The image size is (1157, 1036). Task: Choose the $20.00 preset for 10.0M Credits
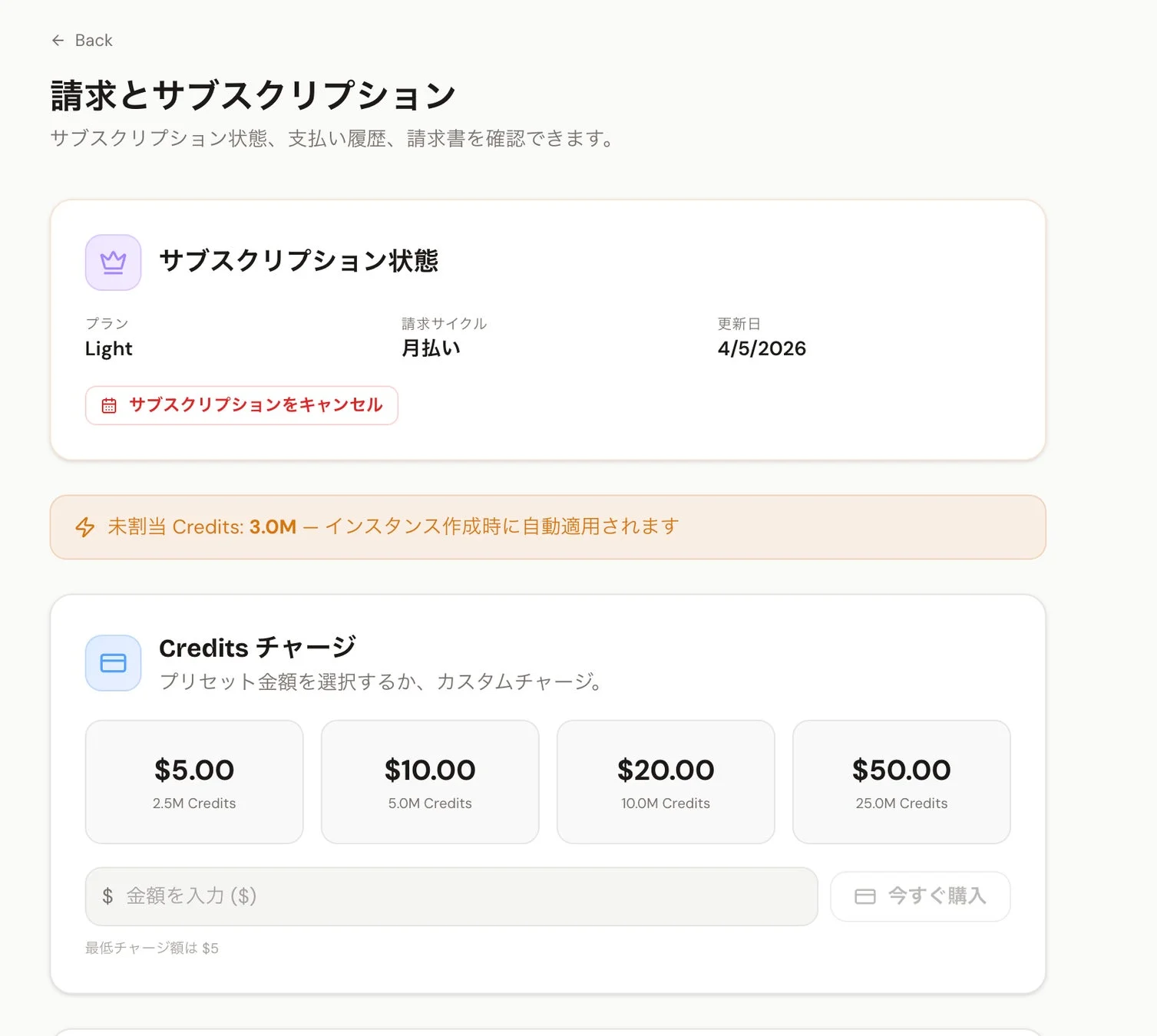(x=666, y=781)
